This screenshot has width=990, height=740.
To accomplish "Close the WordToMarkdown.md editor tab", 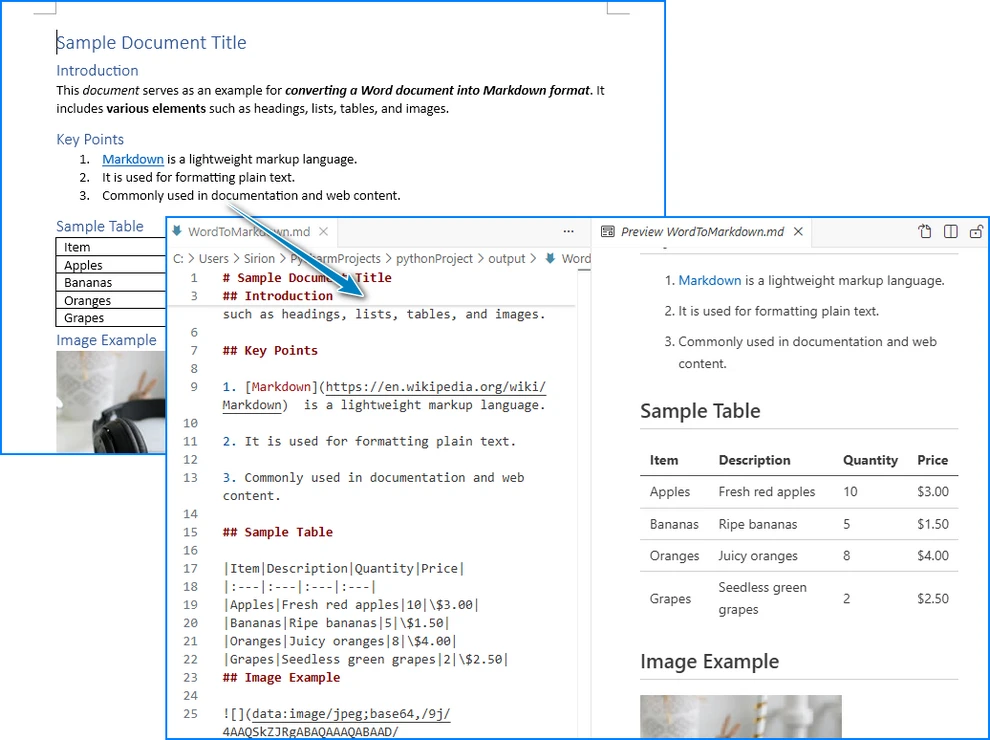I will coord(323,230).
